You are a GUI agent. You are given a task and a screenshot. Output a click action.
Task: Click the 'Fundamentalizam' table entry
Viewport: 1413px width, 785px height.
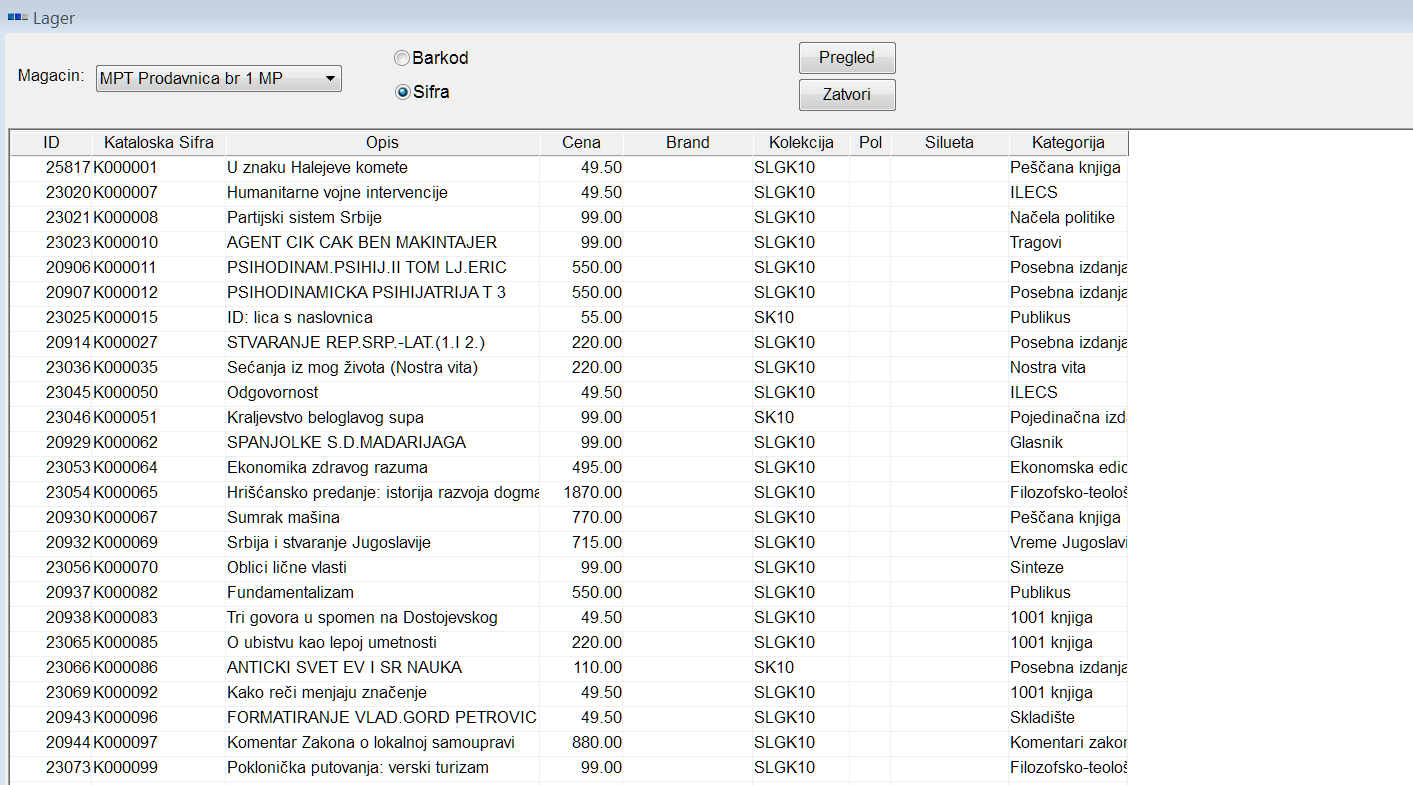(x=290, y=593)
